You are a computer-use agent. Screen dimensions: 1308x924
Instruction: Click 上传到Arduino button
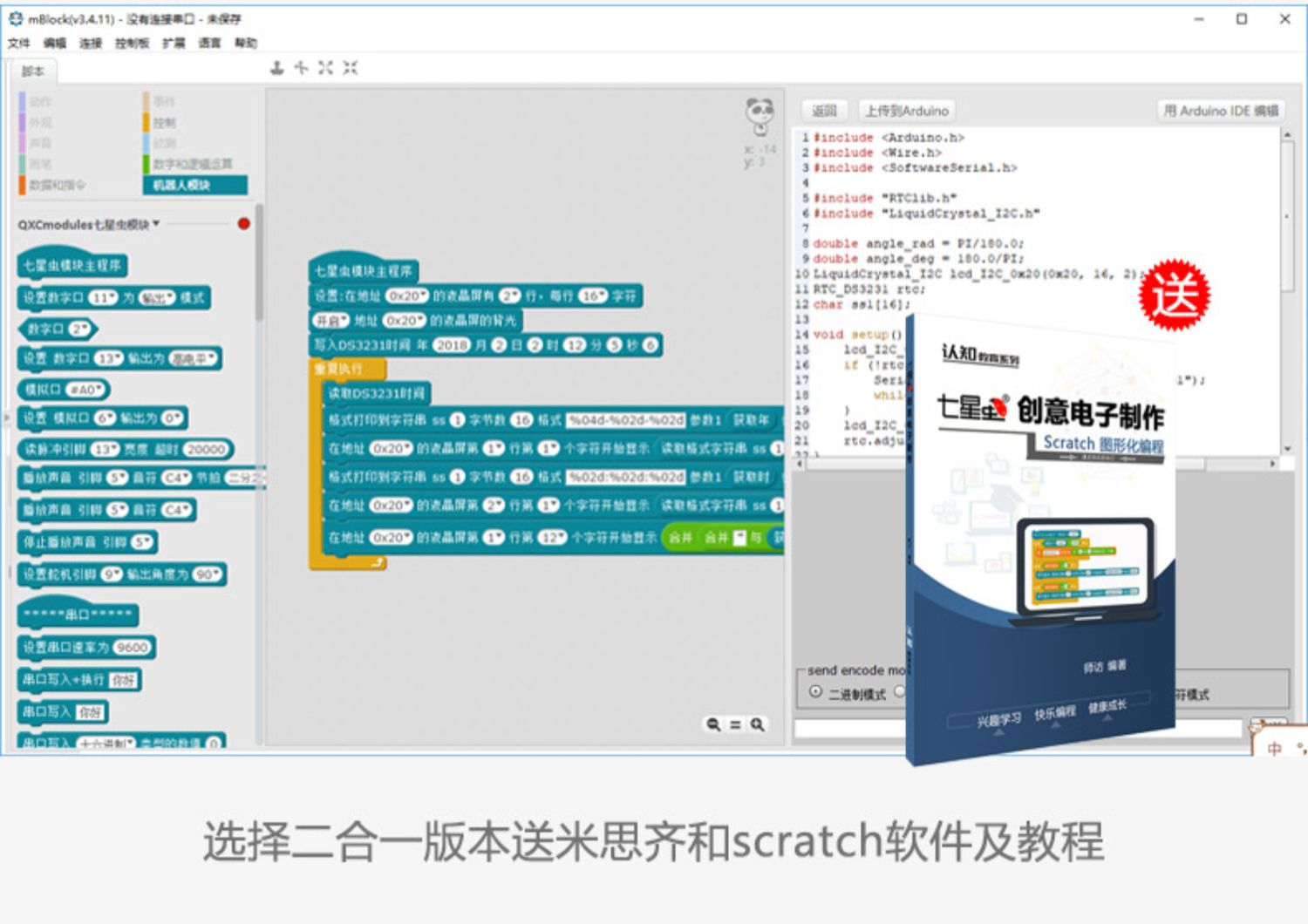[x=906, y=111]
